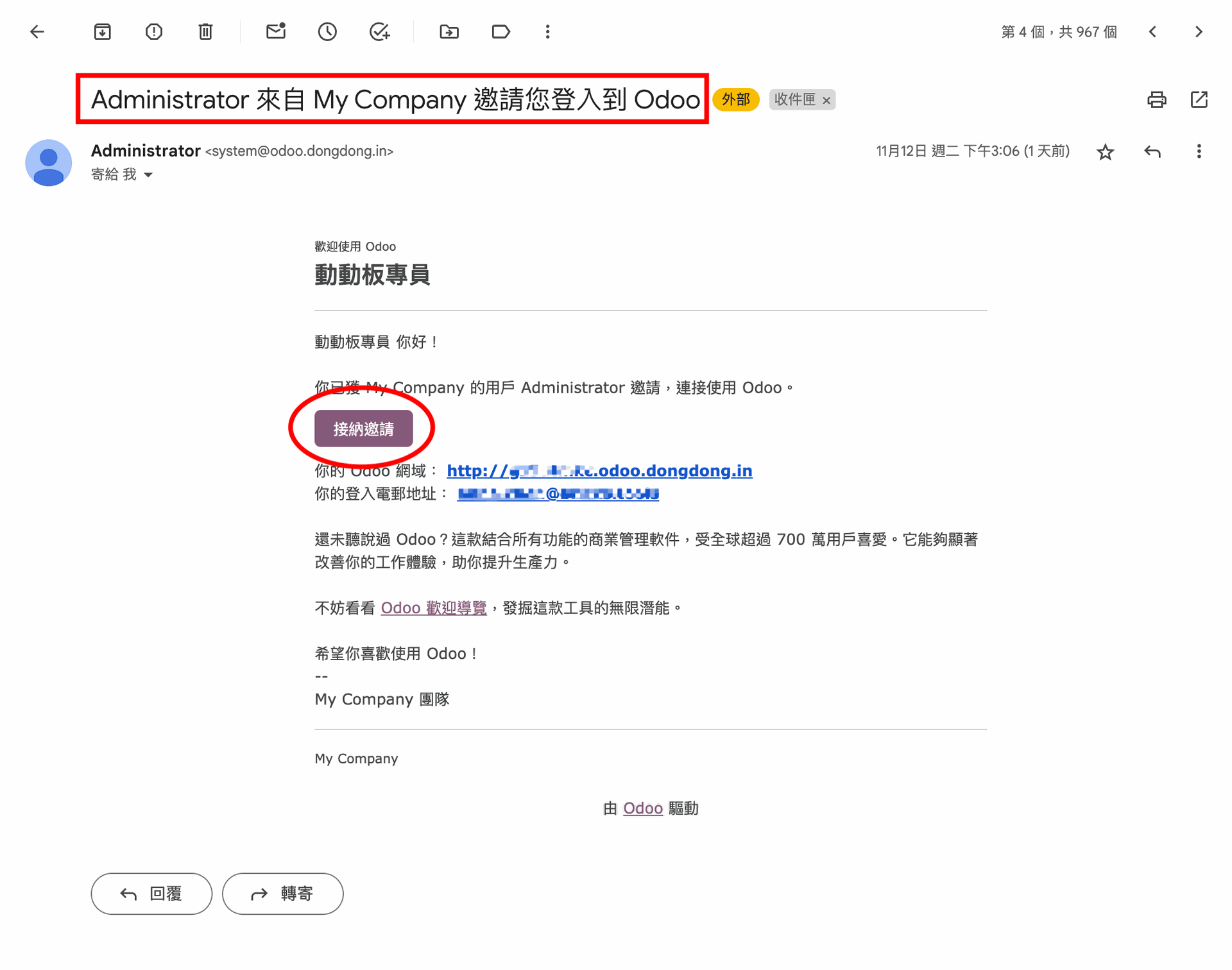Delete this email with trash icon

tap(205, 31)
